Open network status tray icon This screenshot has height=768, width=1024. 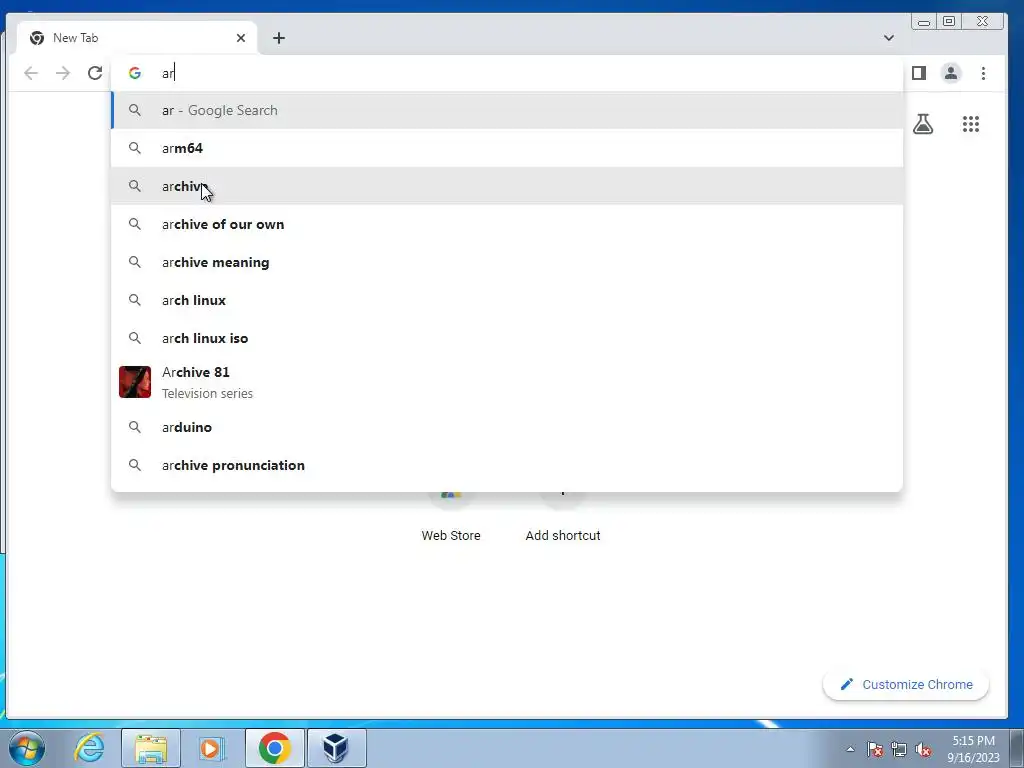coord(899,749)
